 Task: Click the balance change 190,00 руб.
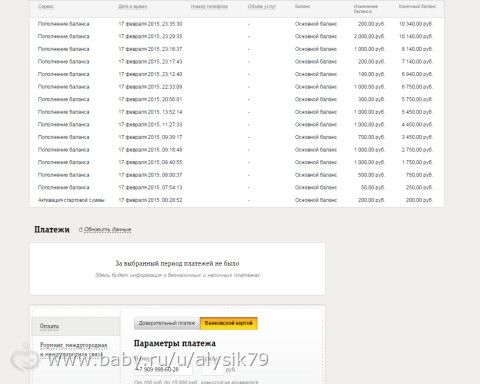371,74
